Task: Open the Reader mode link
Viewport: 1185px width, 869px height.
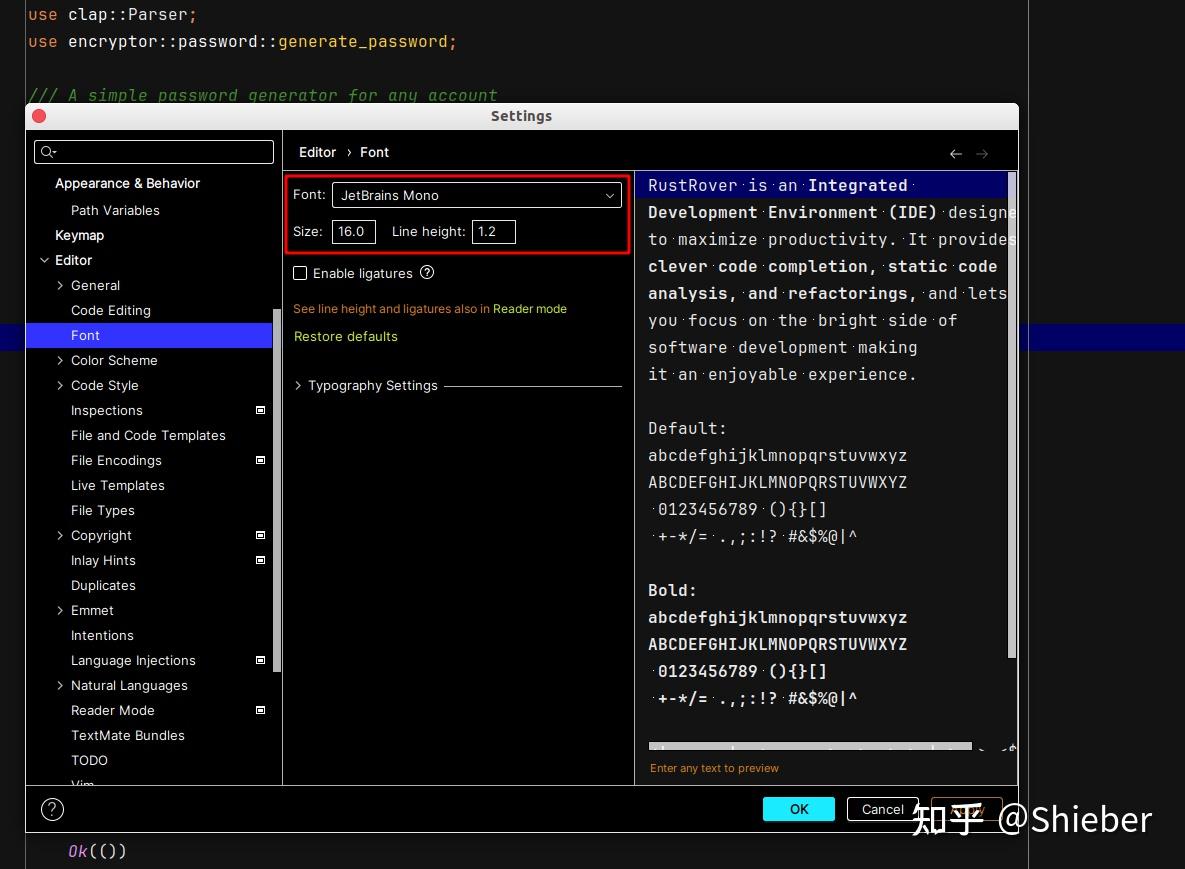Action: pyautogui.click(x=529, y=308)
